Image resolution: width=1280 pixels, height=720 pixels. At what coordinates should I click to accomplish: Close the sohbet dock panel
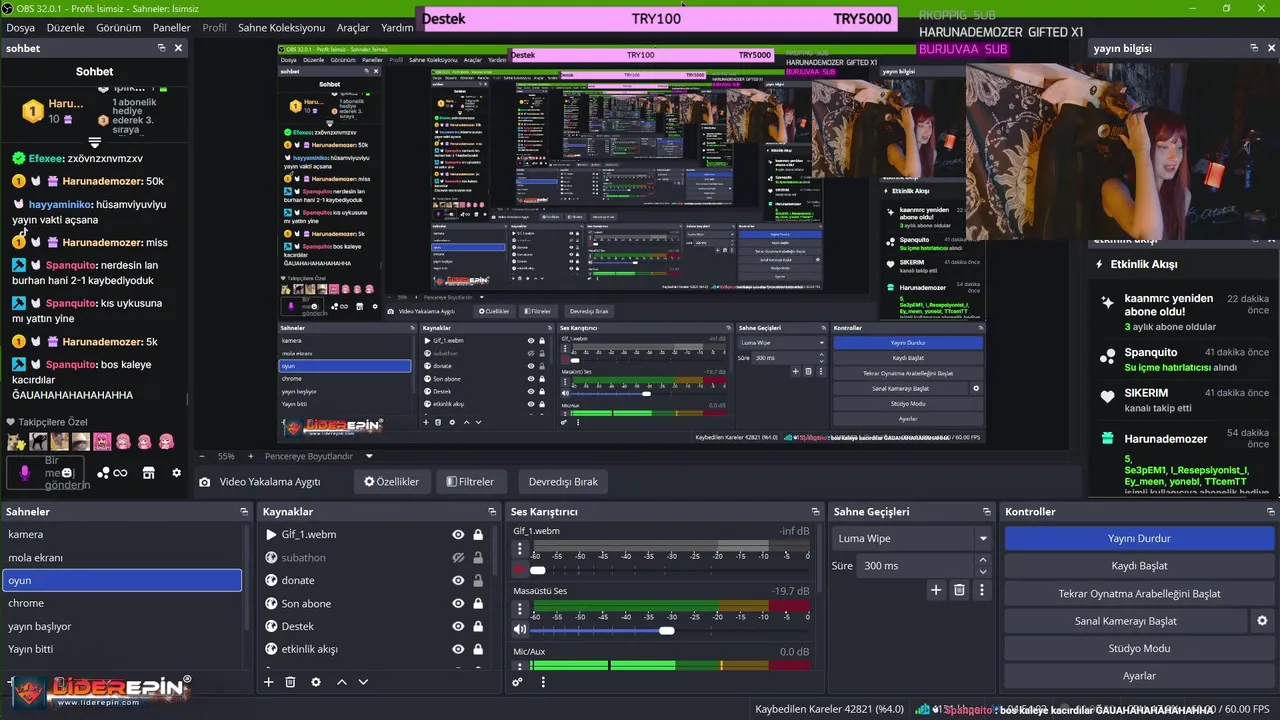[x=179, y=48]
